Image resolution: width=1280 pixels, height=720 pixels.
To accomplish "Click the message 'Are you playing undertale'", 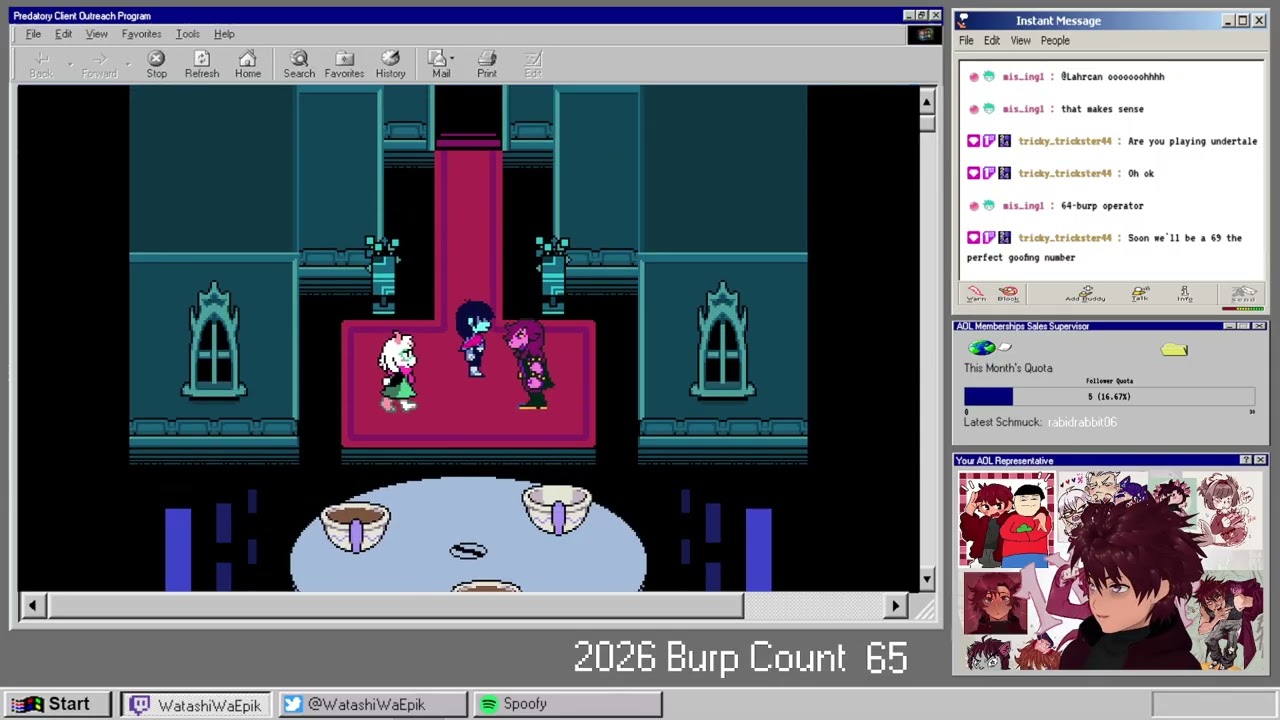I will pyautogui.click(x=1192, y=141).
